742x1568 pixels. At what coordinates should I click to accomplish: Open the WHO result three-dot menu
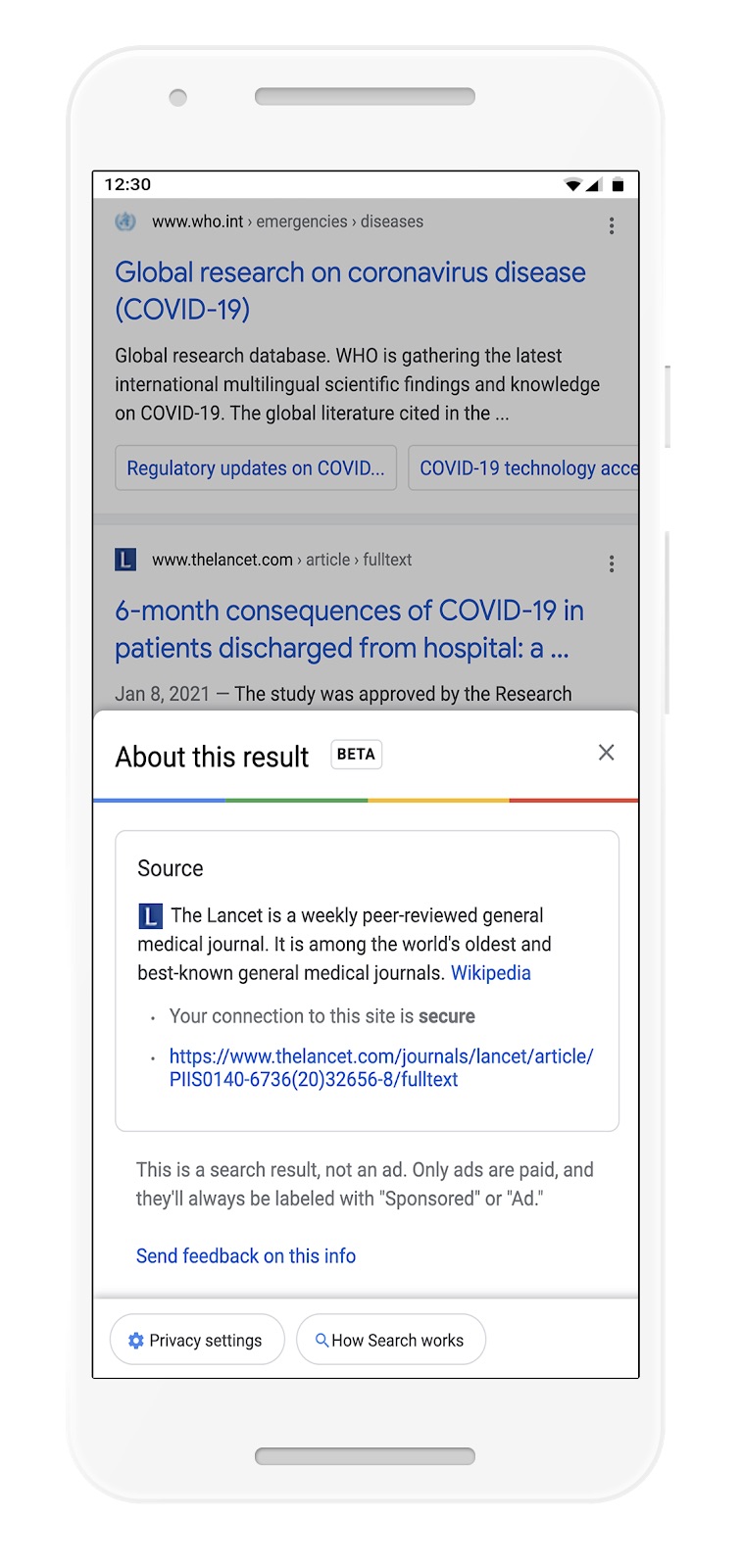tap(612, 225)
